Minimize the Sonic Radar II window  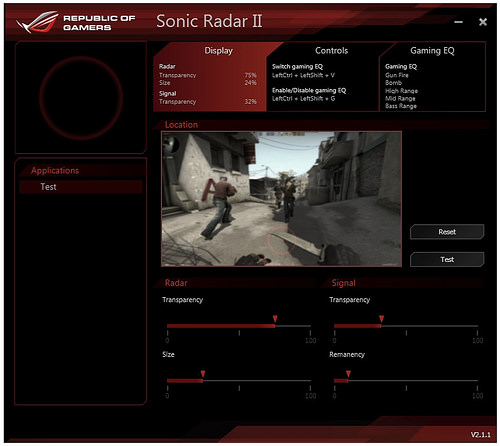tap(459, 22)
